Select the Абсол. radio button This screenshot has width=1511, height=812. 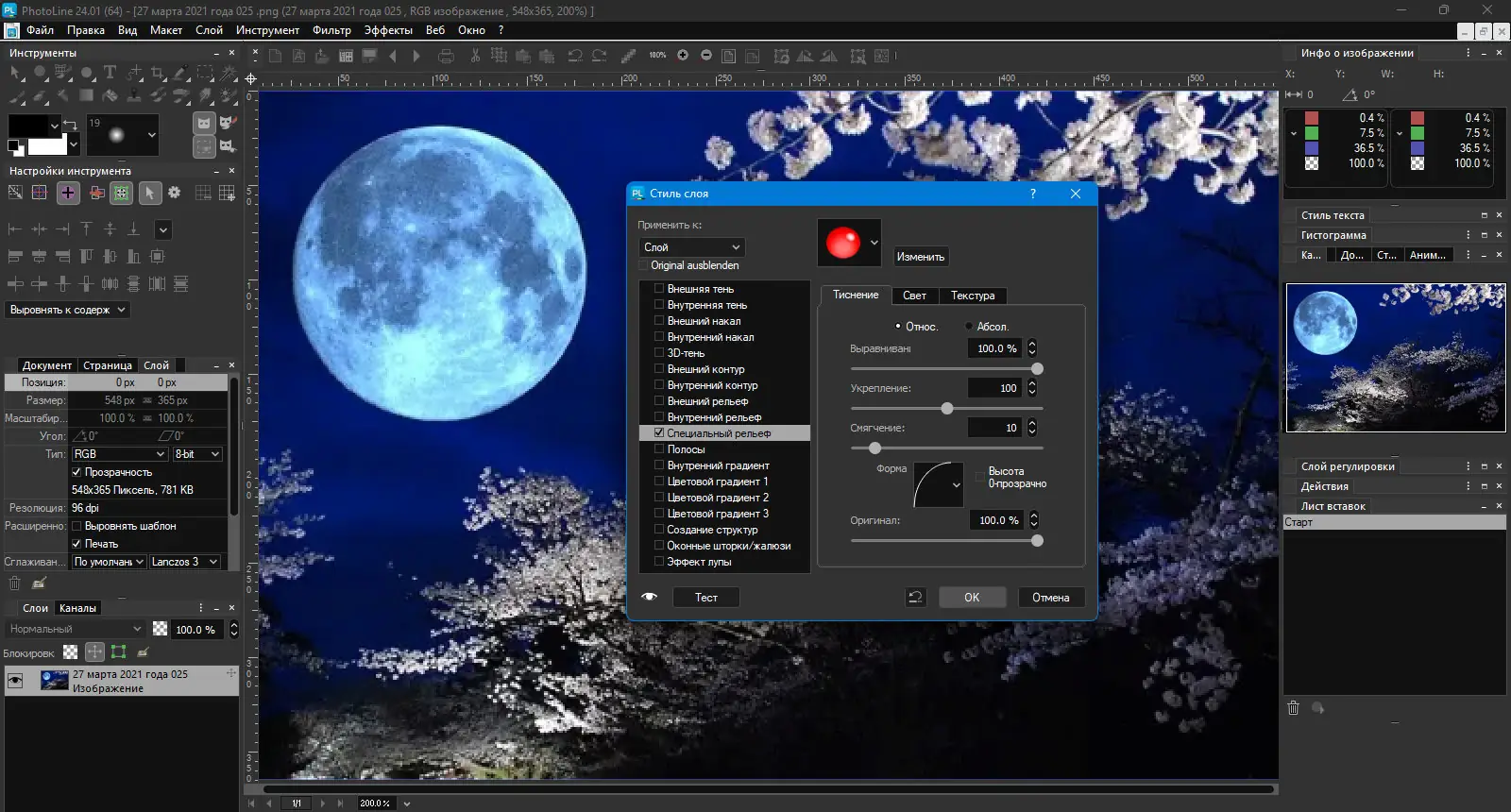[969, 327]
